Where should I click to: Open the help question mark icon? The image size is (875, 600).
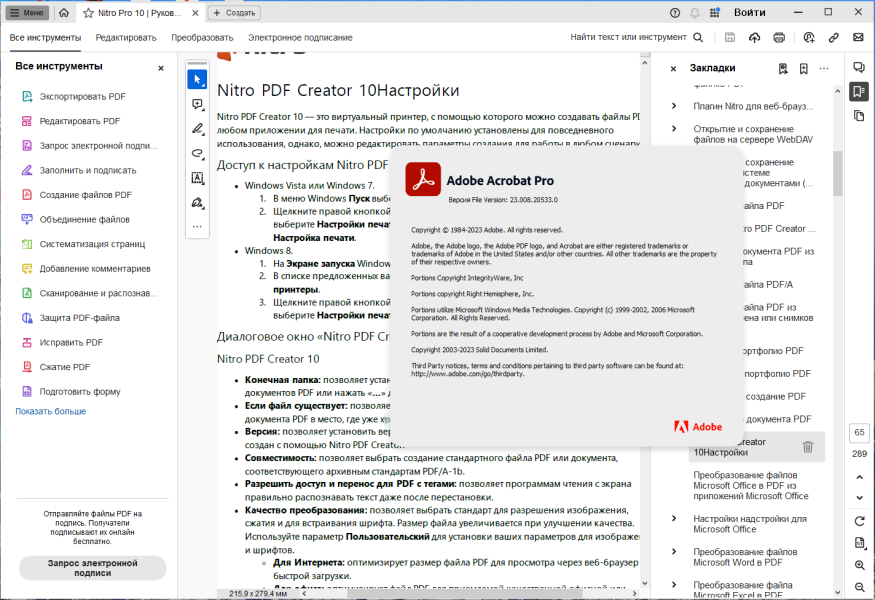675,13
